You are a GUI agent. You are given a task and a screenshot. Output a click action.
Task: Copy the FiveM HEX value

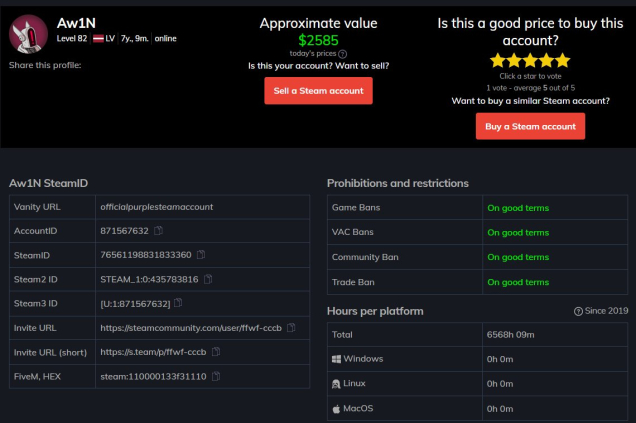pos(215,376)
